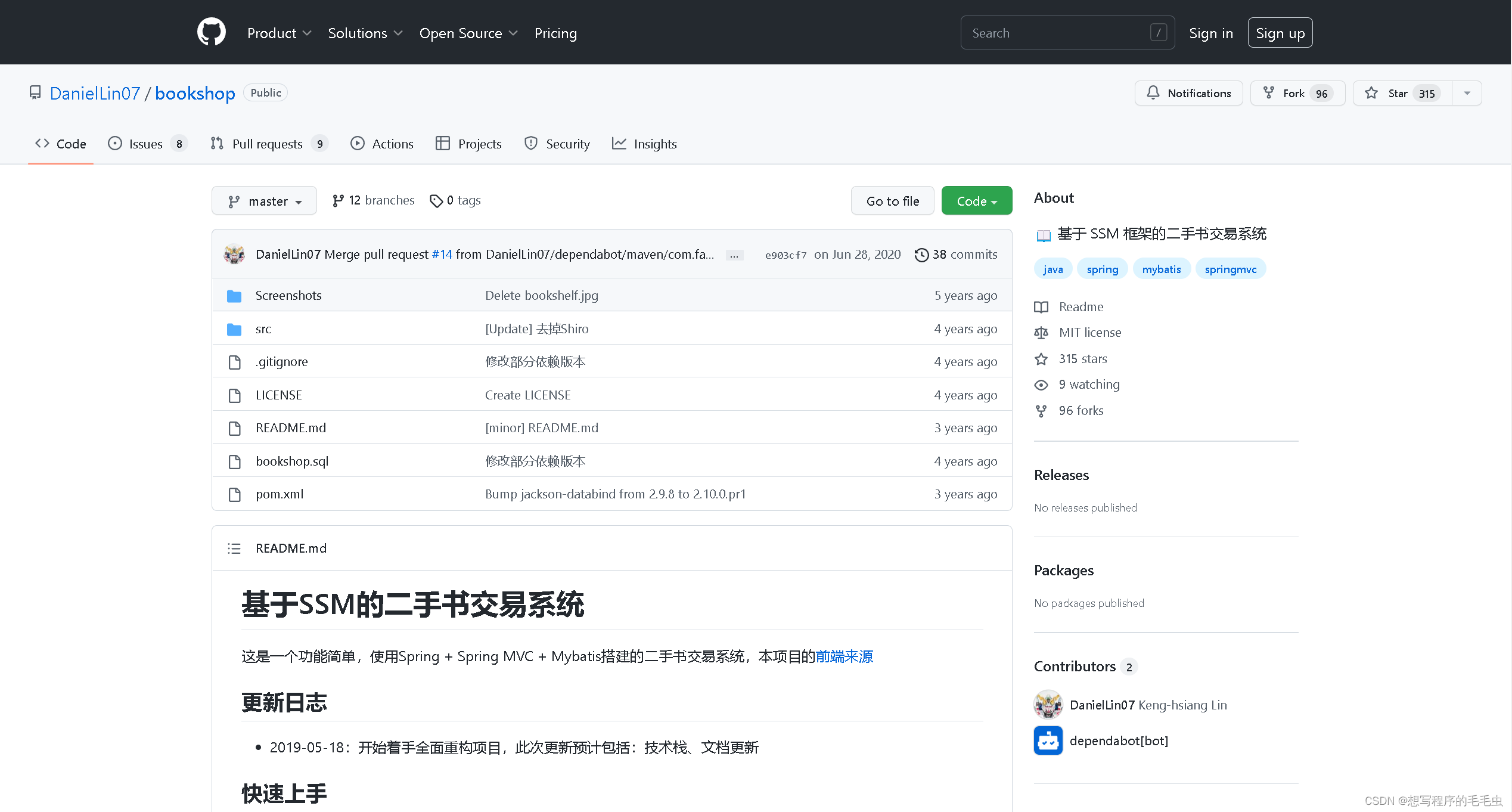Focus the Search input field
This screenshot has width=1512, height=812.
pyautogui.click(x=1067, y=33)
